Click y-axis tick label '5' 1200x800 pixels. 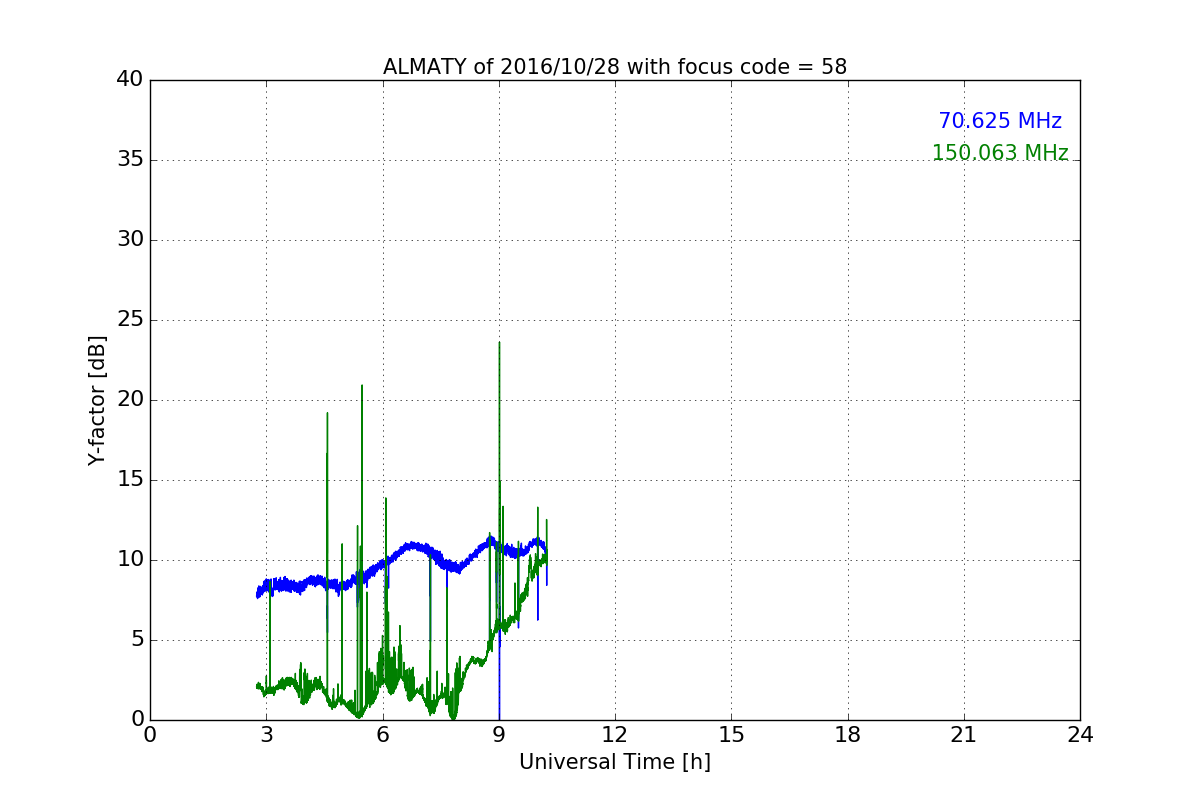pos(137,640)
